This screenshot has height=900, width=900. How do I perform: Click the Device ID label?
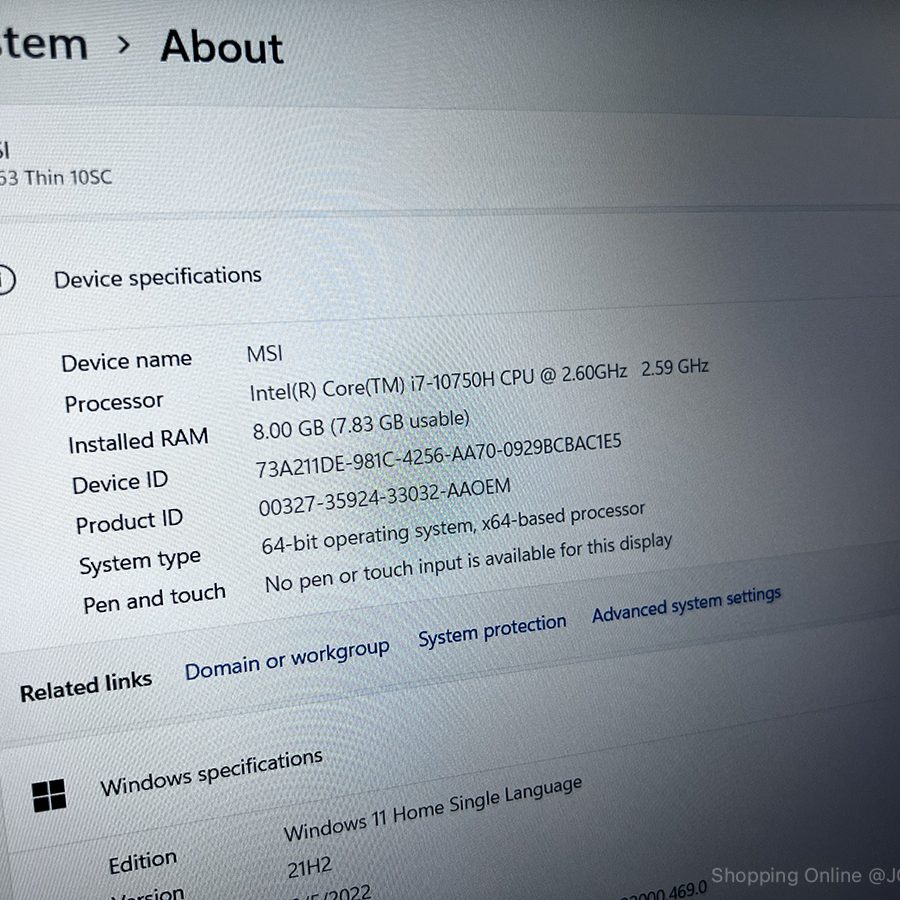pyautogui.click(x=120, y=483)
